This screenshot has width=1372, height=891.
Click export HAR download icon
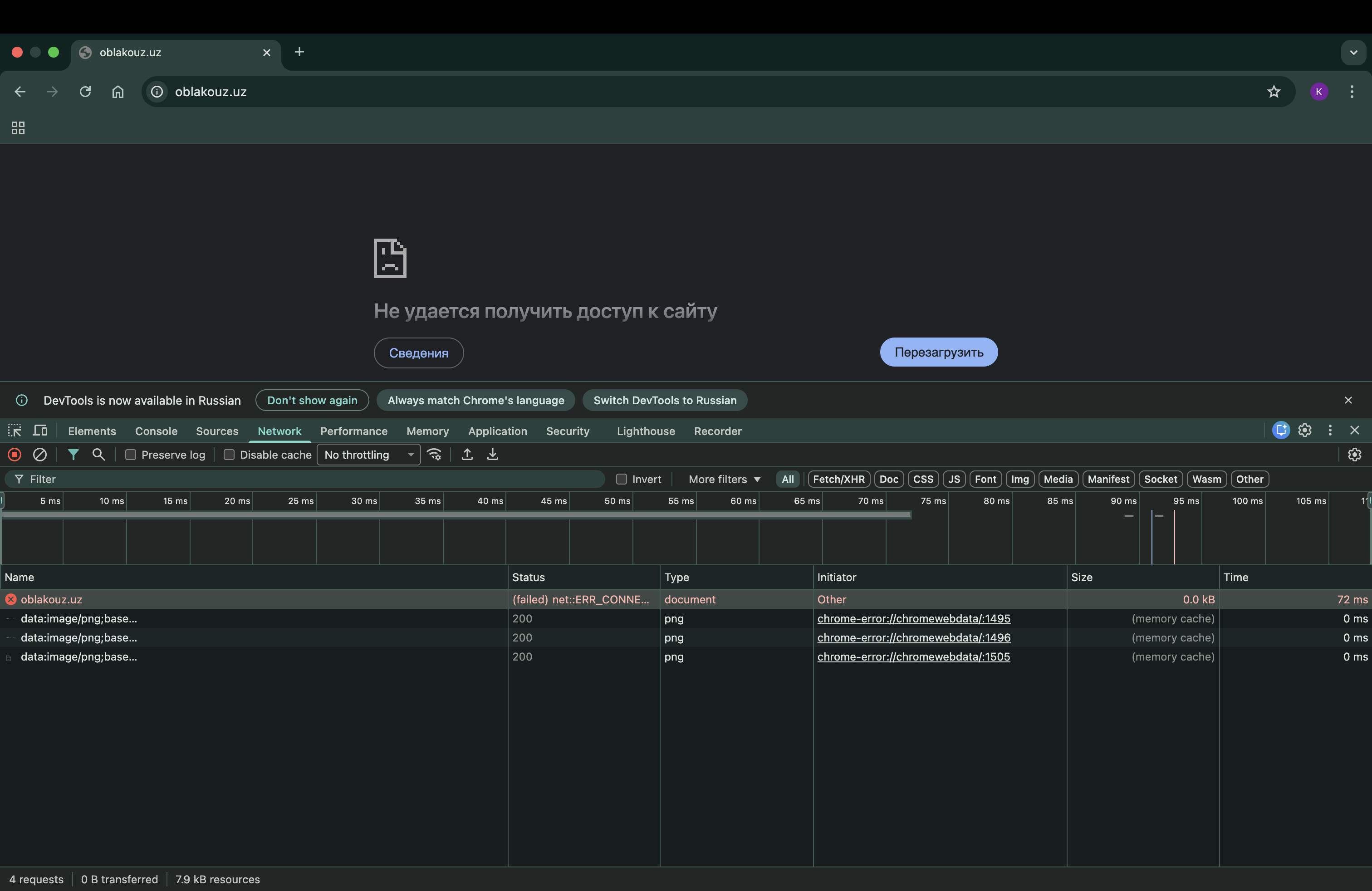pyautogui.click(x=492, y=455)
